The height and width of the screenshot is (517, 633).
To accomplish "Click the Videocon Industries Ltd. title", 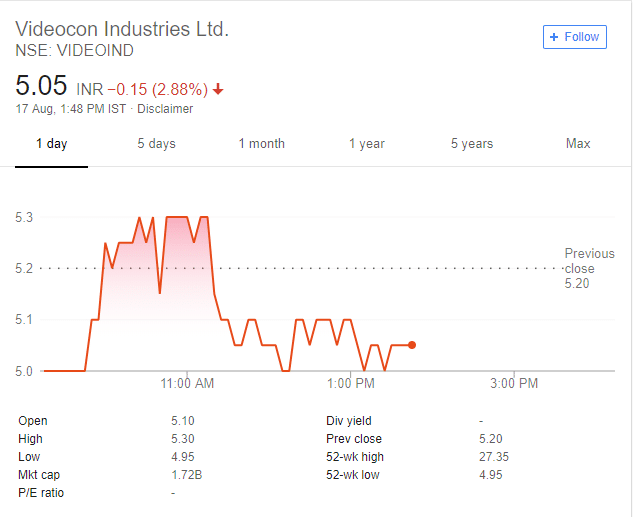I will tap(122, 29).
